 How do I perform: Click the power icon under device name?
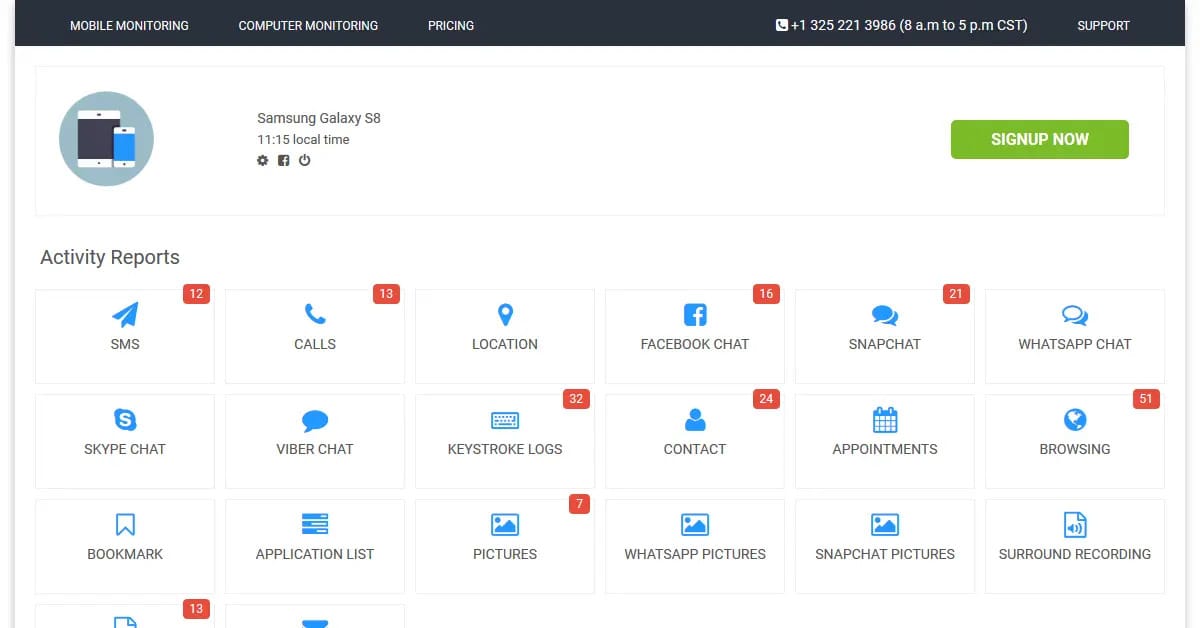coord(305,160)
